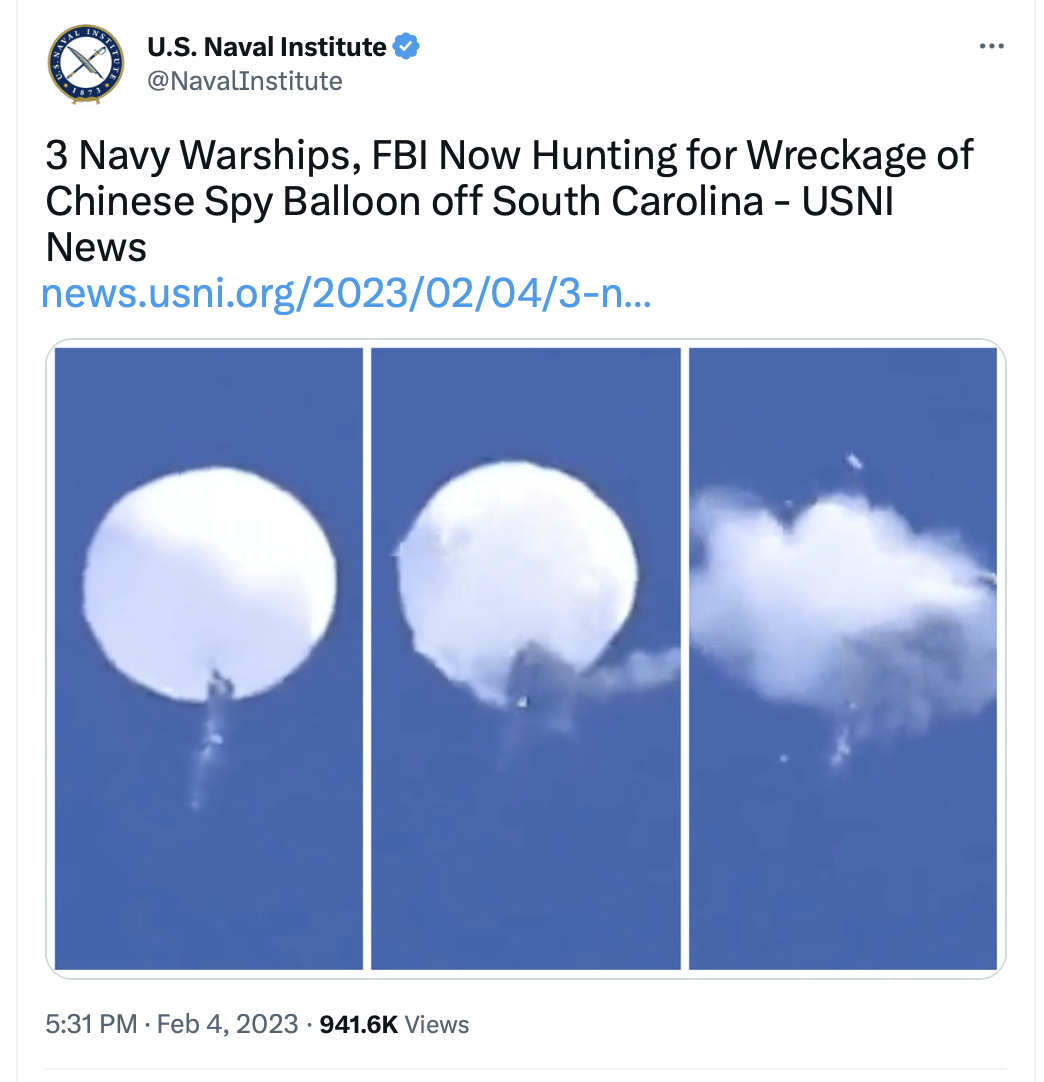Show the 941.6K view count details
1044x1082 pixels.
359,1024
